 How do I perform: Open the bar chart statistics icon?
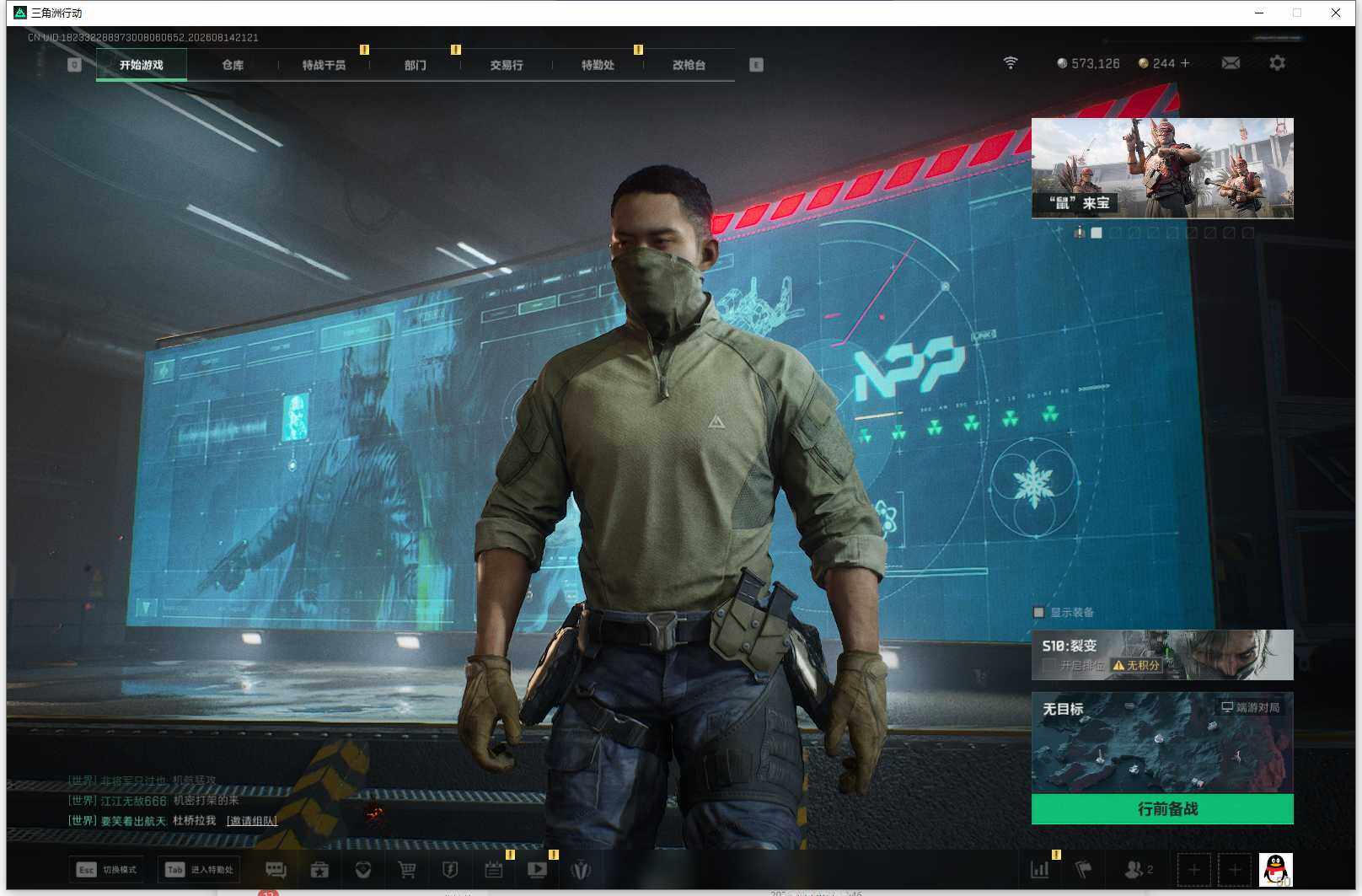pos(1040,870)
